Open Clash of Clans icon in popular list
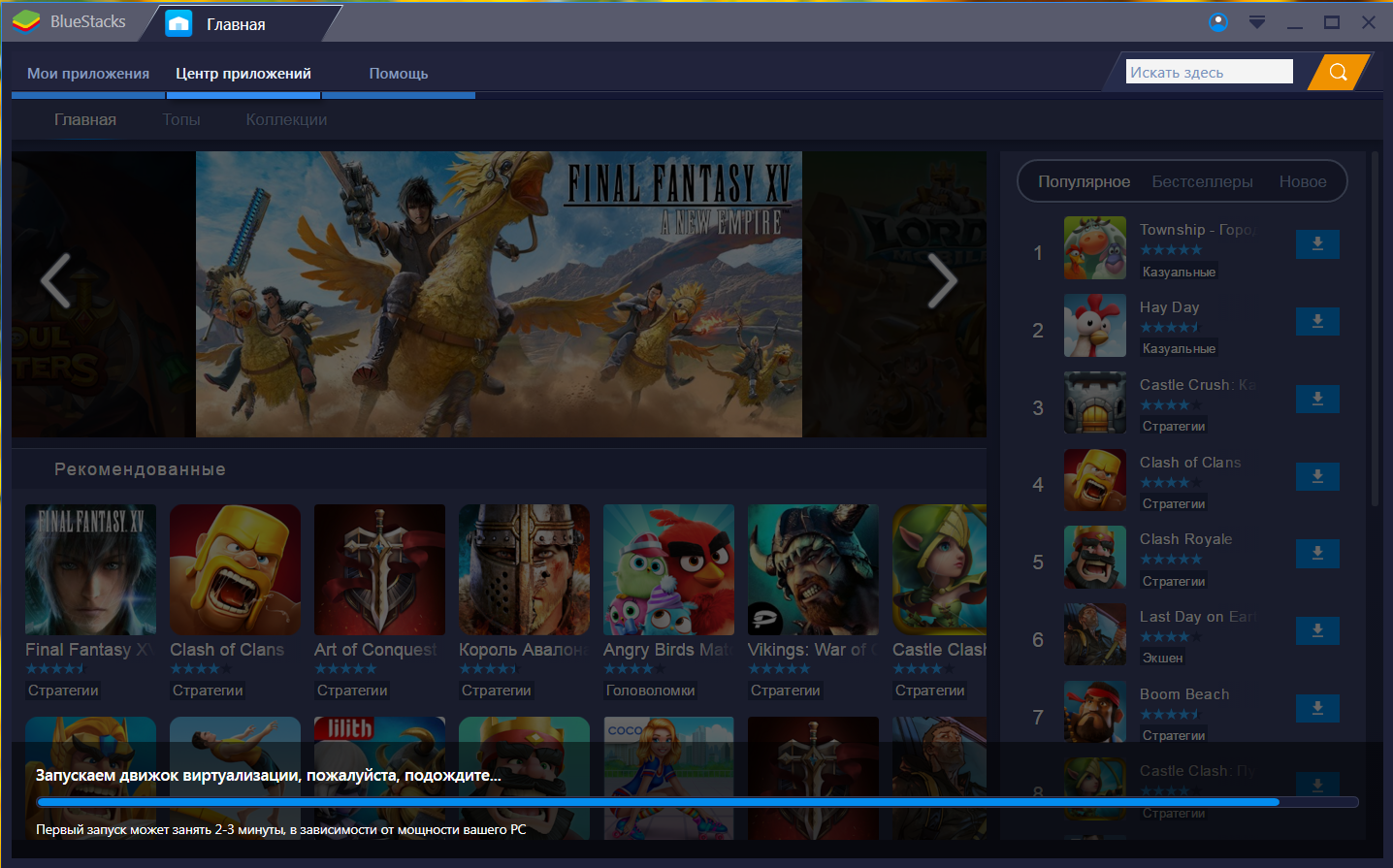The width and height of the screenshot is (1393, 868). pos(1094,480)
